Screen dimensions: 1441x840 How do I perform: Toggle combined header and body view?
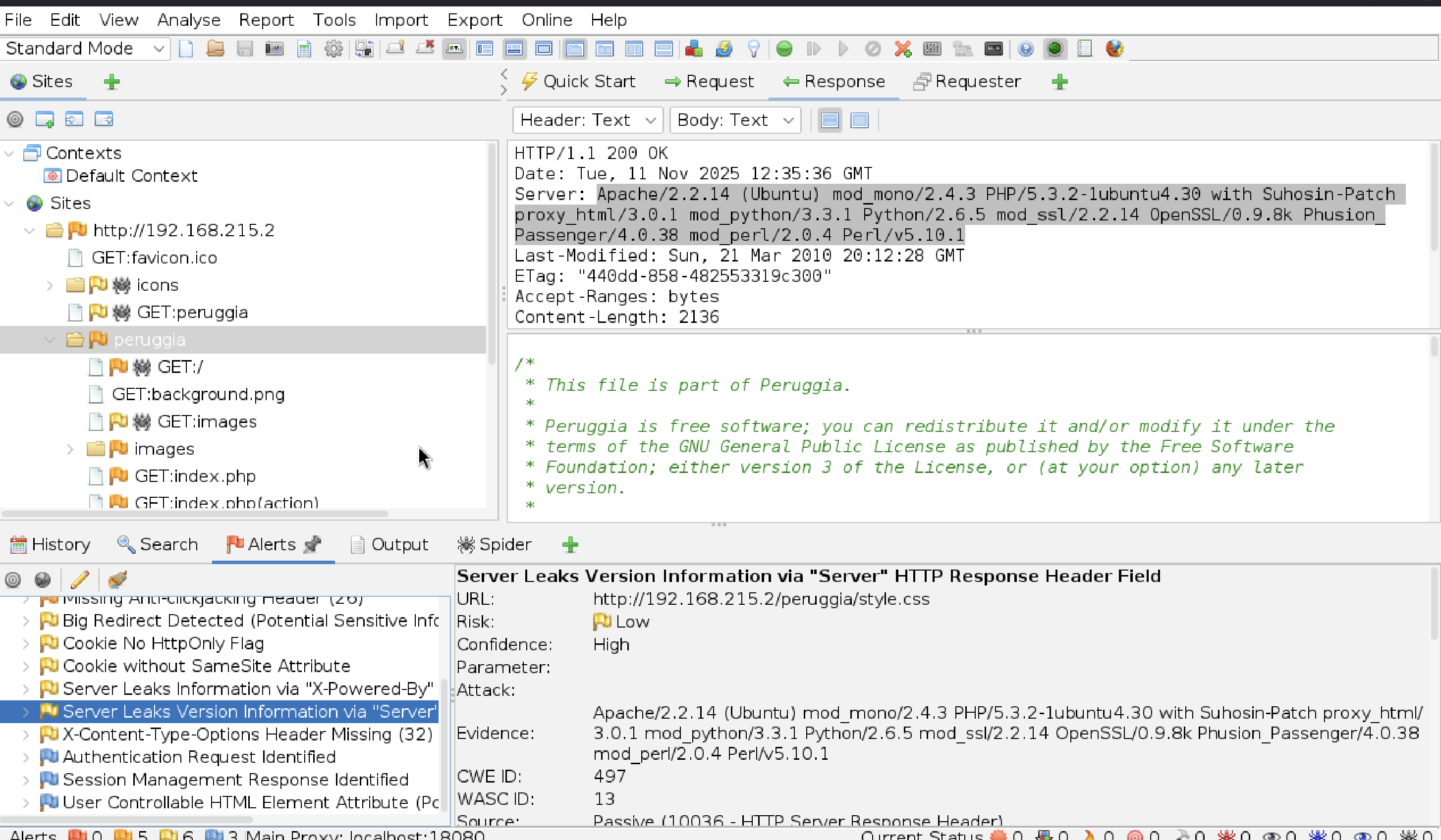click(x=859, y=120)
